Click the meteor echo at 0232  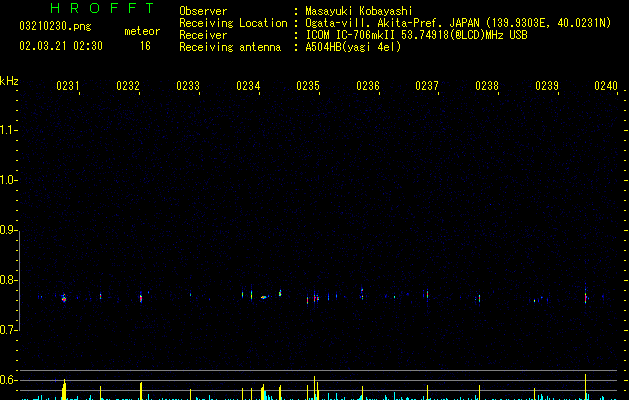click(x=141, y=298)
